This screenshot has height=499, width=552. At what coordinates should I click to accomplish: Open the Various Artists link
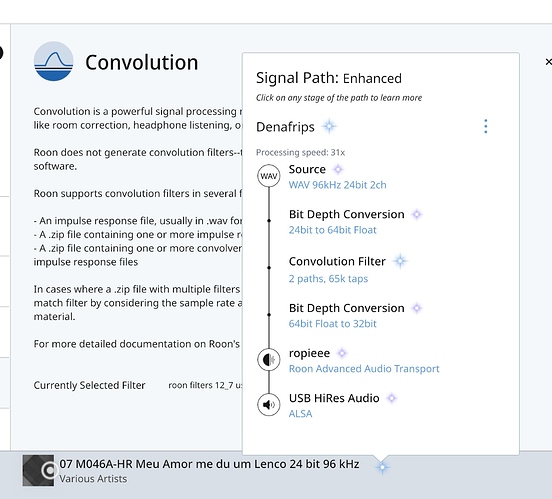tap(93, 479)
